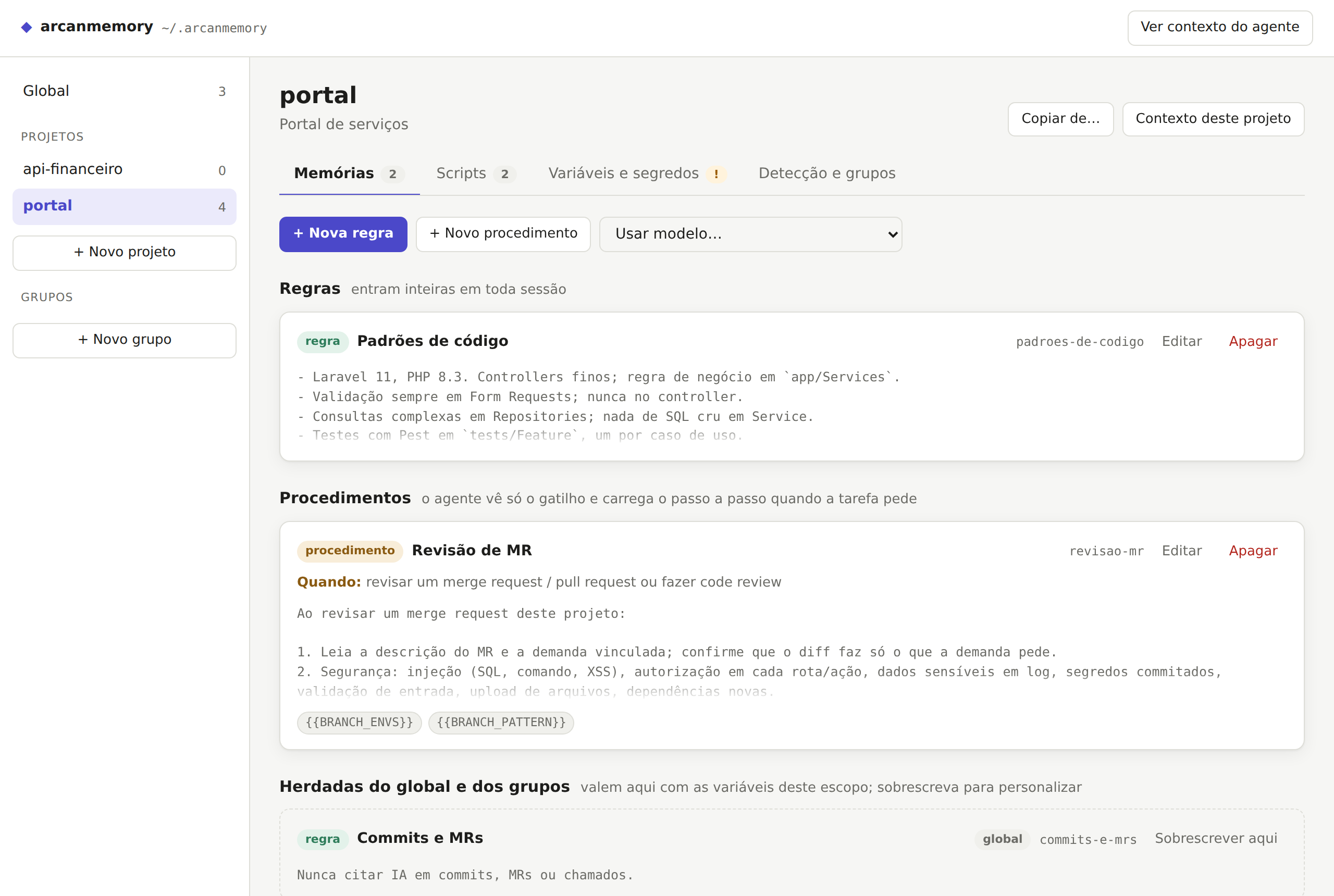Click + Novo procedimento button
Viewport: 1334px width, 896px height.
pos(503,234)
